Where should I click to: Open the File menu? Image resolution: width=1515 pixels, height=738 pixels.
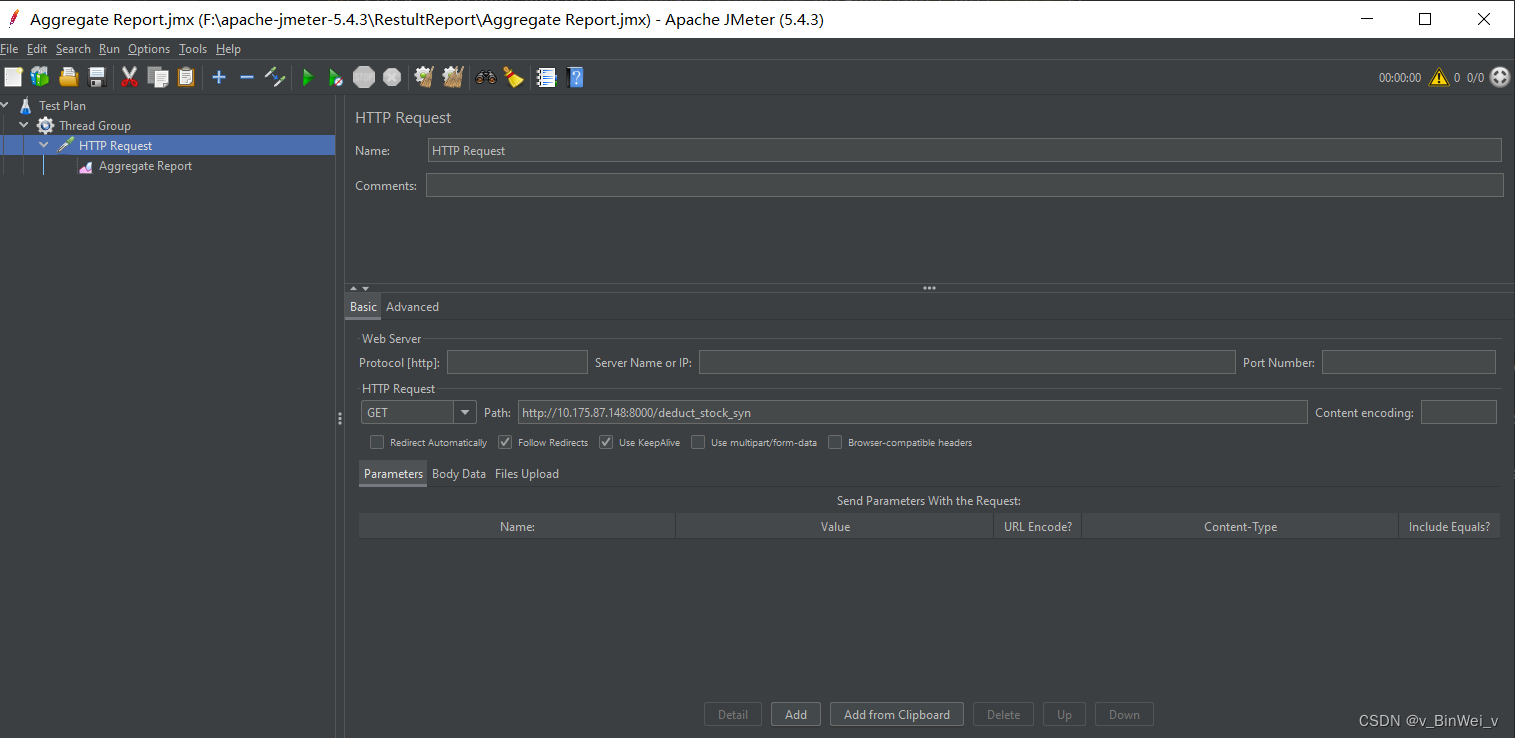[x=9, y=49]
